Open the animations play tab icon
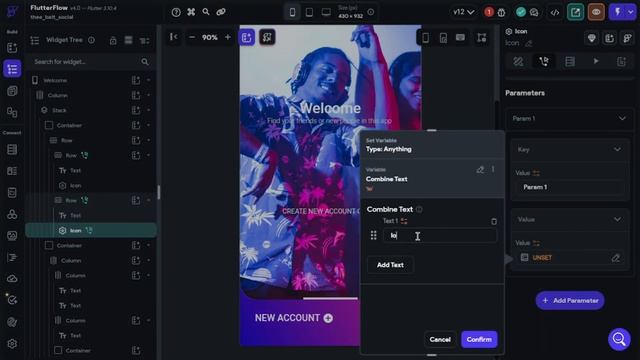Image resolution: width=640 pixels, height=360 pixels. pos(596,61)
